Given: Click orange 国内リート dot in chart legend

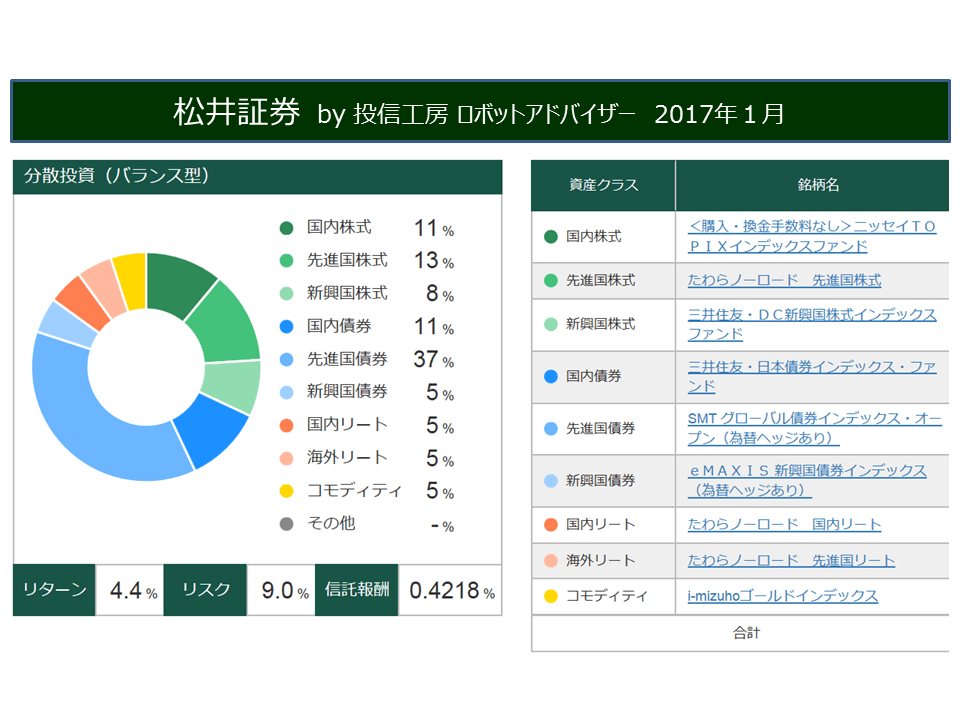Looking at the screenshot, I should pyautogui.click(x=286, y=426).
